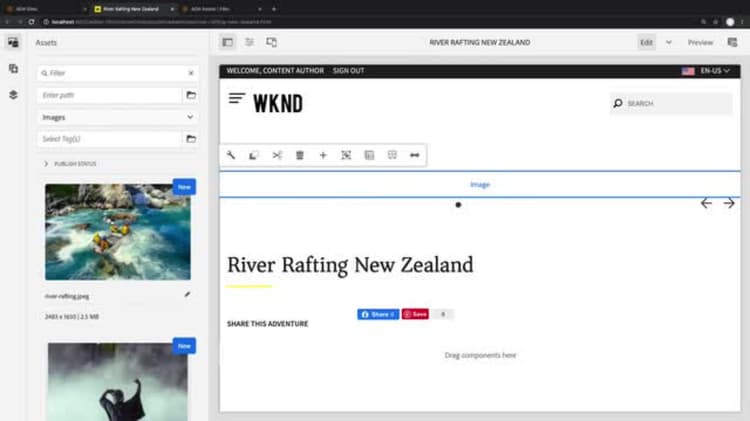Switch to the first AEM Sites browser tab
The height and width of the screenshot is (421, 750).
coord(46,9)
